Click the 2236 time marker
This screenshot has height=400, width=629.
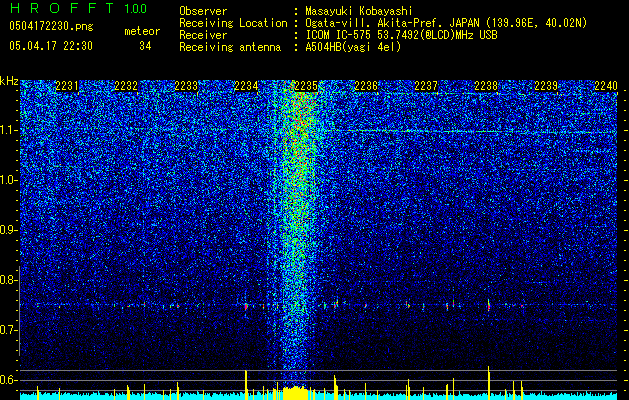[366, 86]
